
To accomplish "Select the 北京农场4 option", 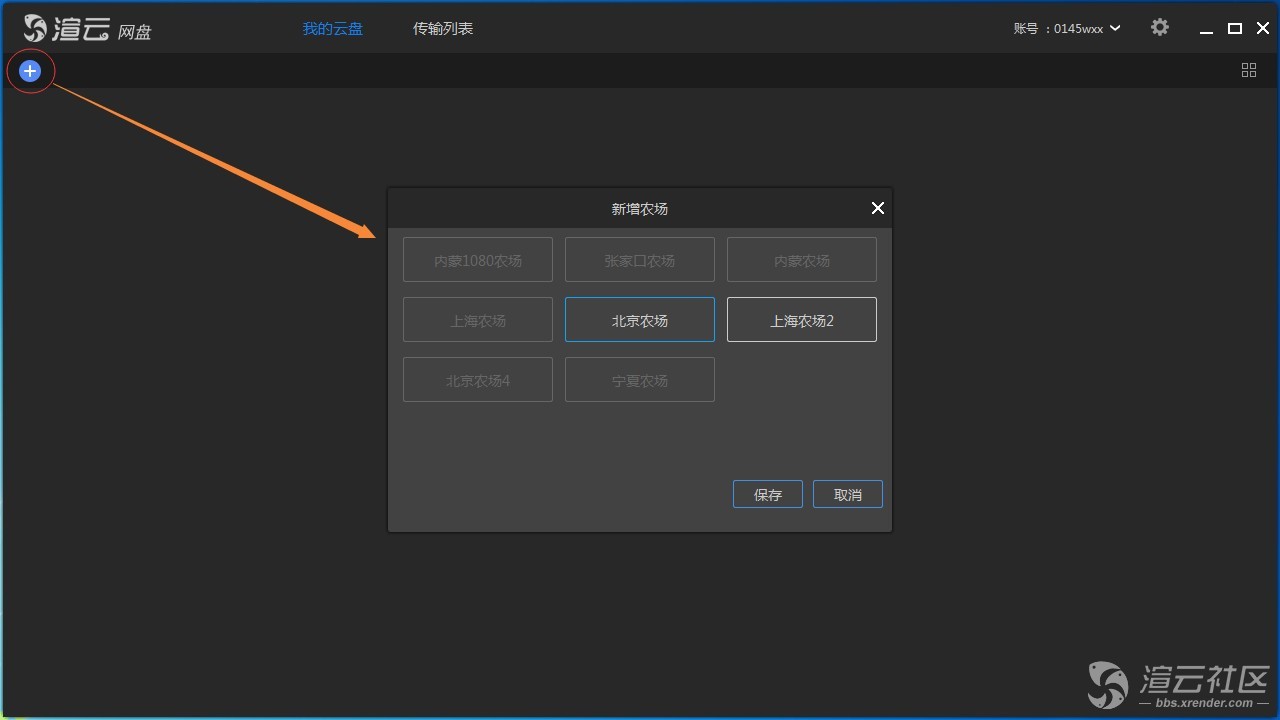I will [x=478, y=380].
